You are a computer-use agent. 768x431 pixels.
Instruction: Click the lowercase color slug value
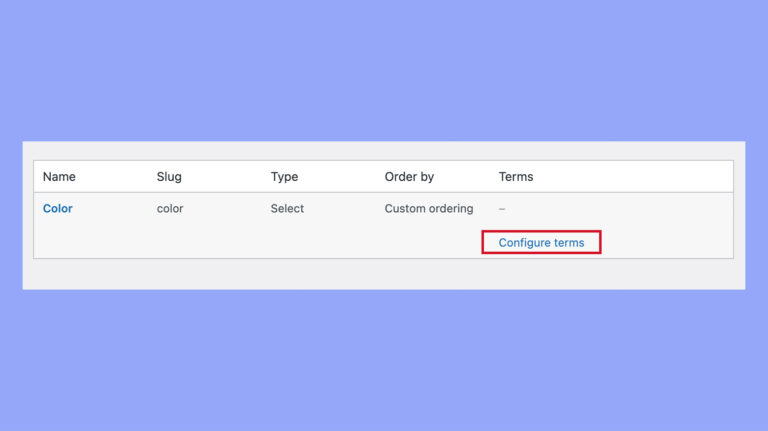170,209
